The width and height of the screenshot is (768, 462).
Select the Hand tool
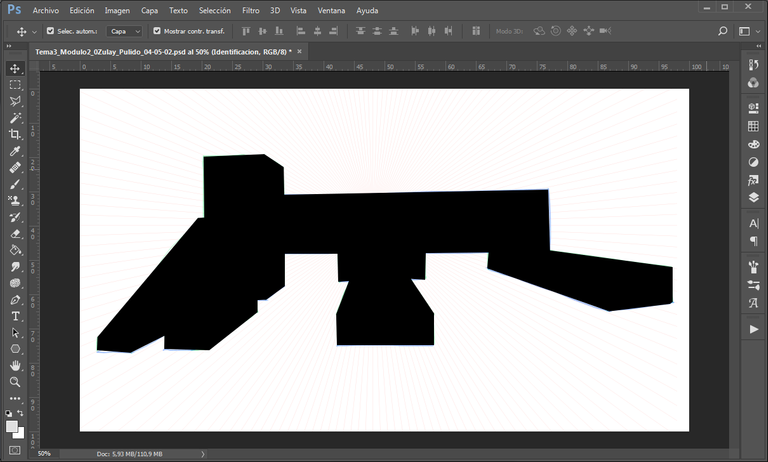click(x=15, y=365)
